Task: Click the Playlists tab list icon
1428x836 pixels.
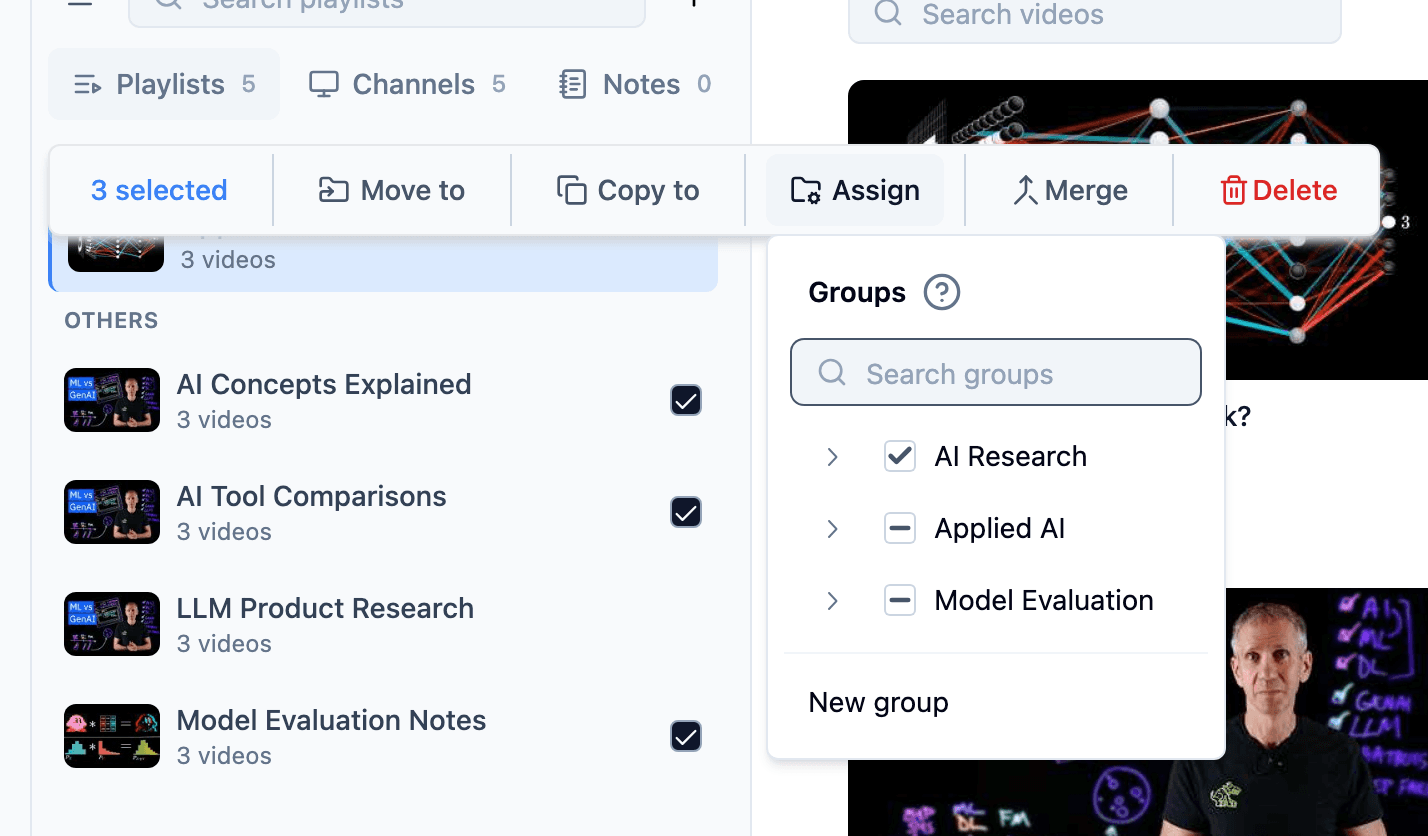Action: tap(88, 85)
